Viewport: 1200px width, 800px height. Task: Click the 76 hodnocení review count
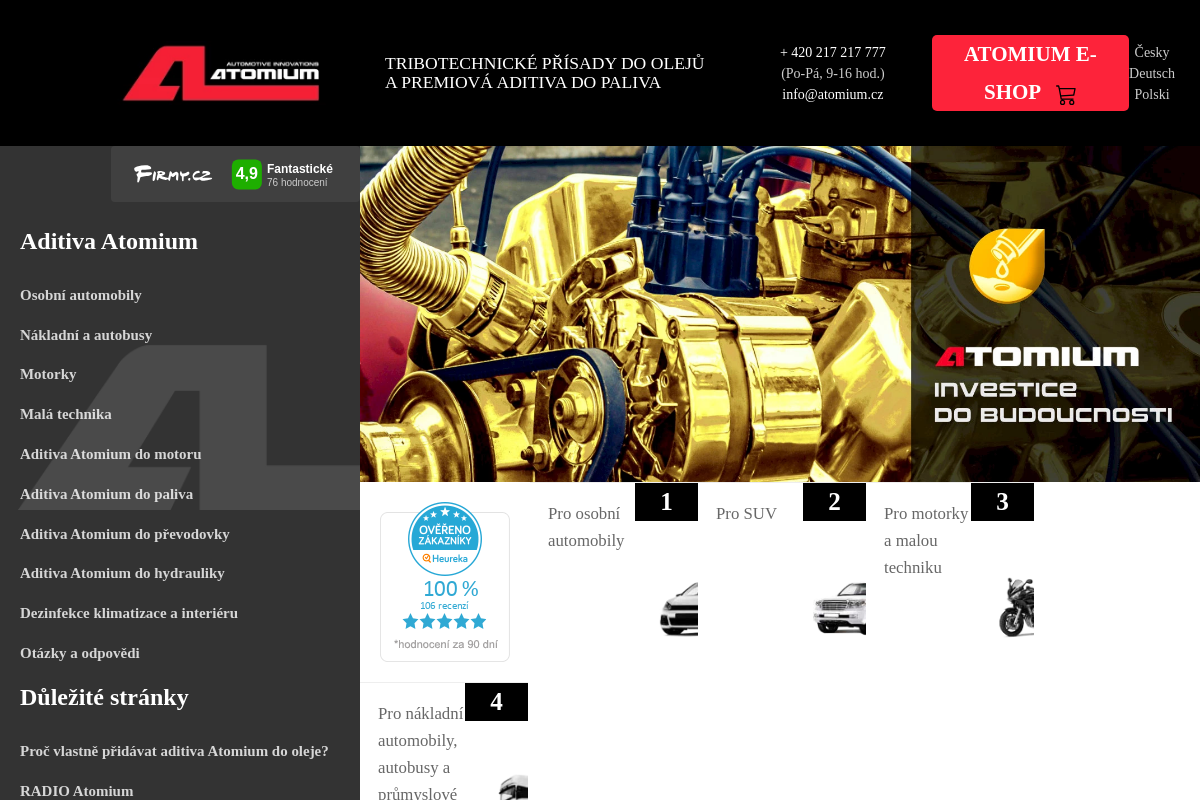coord(297,183)
